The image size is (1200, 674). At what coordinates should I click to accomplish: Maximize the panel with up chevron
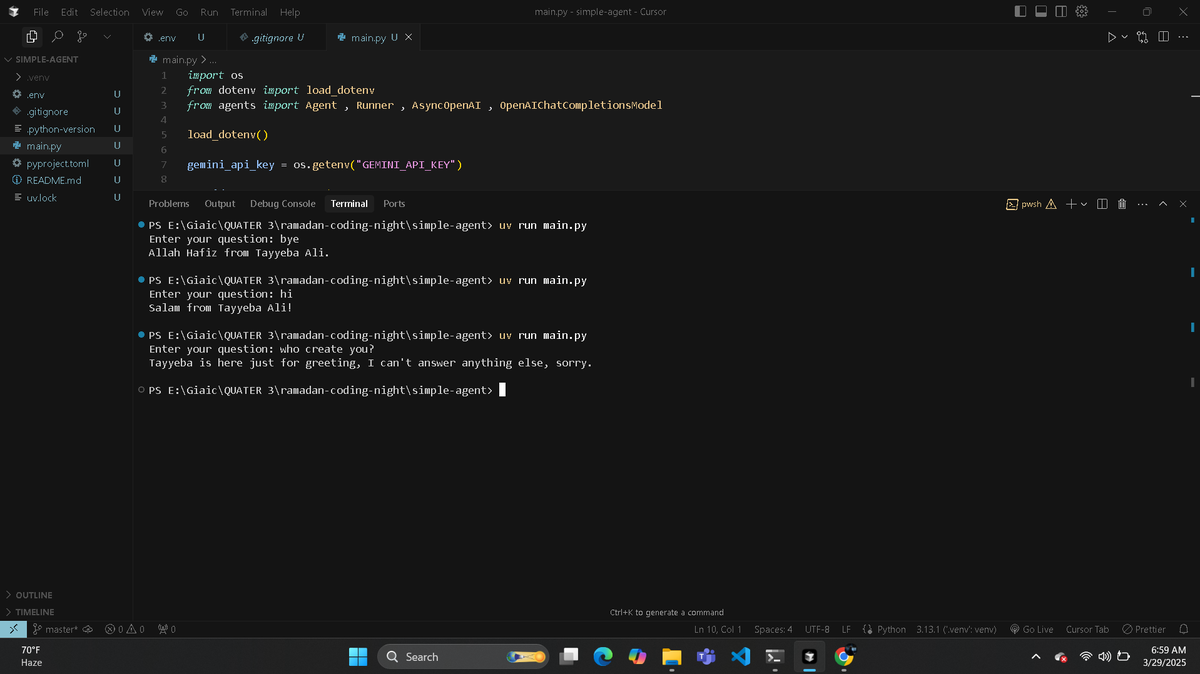click(1163, 204)
